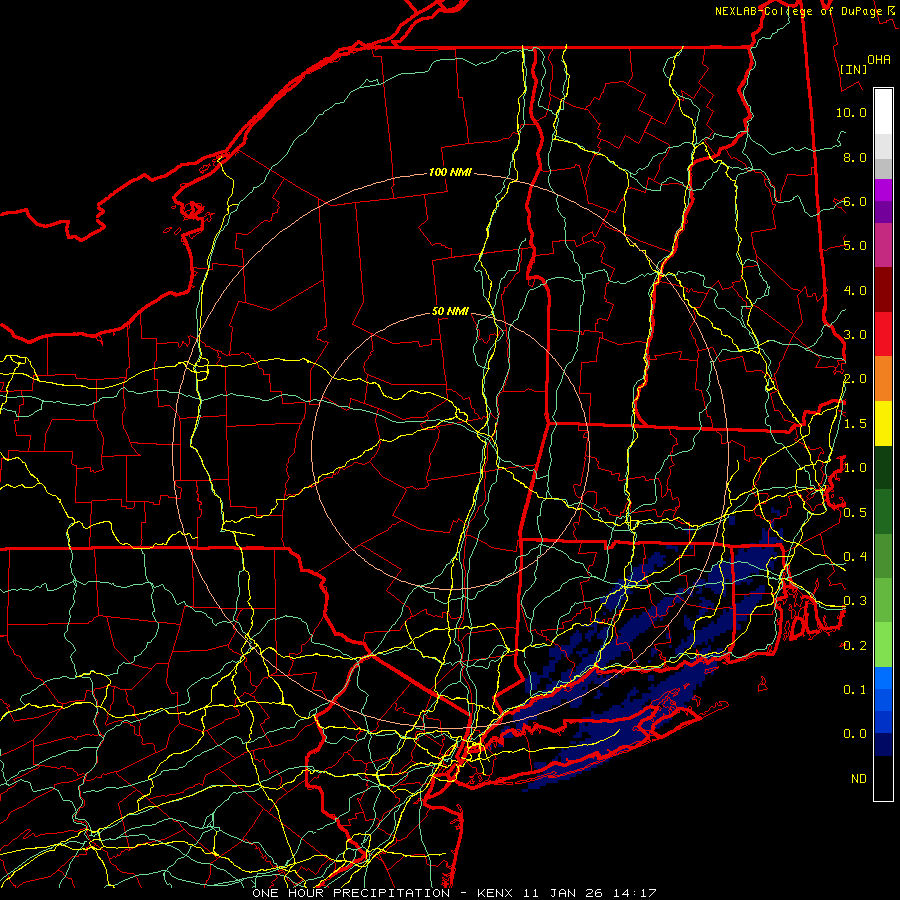Click the white 10.0 inch legend swatch
Viewport: 900px width, 900px height.
883,112
